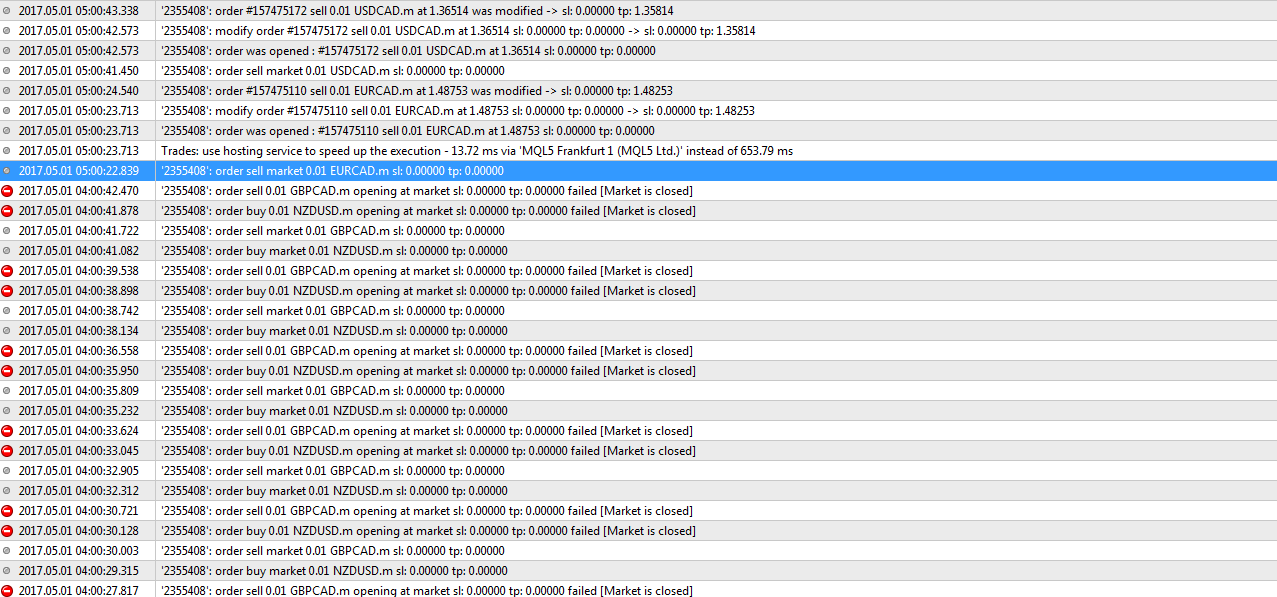Image resolution: width=1277 pixels, height=597 pixels.
Task: Select message 'modify order #157475172 sell 0.01 USDCAD.m'
Action: click(458, 31)
